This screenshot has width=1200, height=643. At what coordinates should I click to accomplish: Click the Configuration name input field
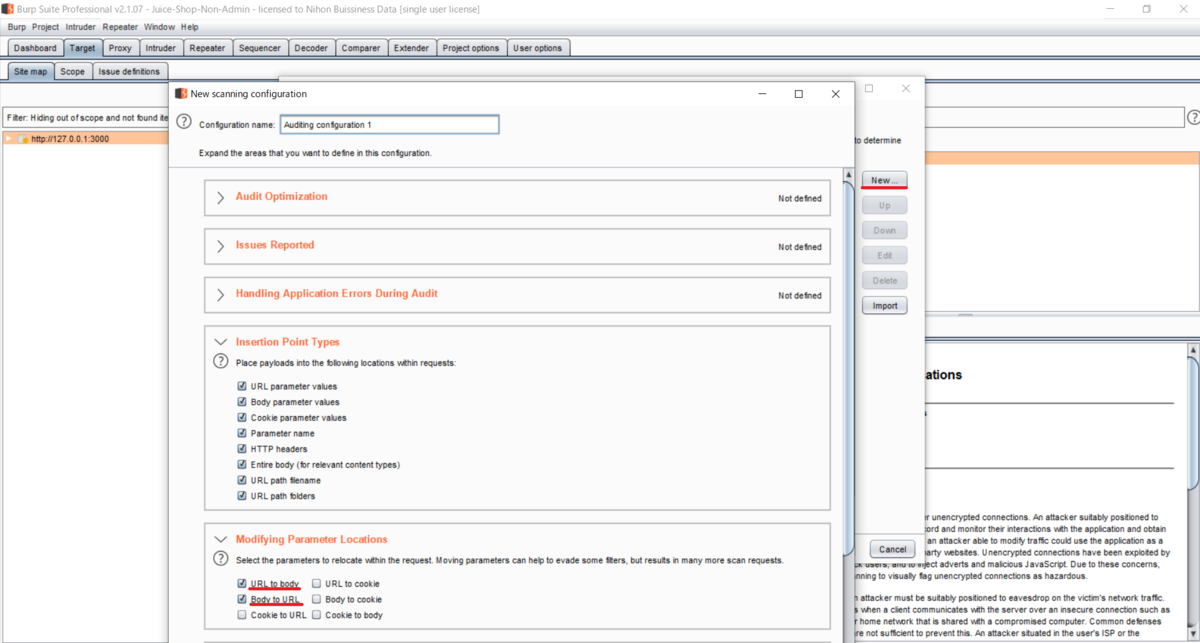tap(389, 125)
